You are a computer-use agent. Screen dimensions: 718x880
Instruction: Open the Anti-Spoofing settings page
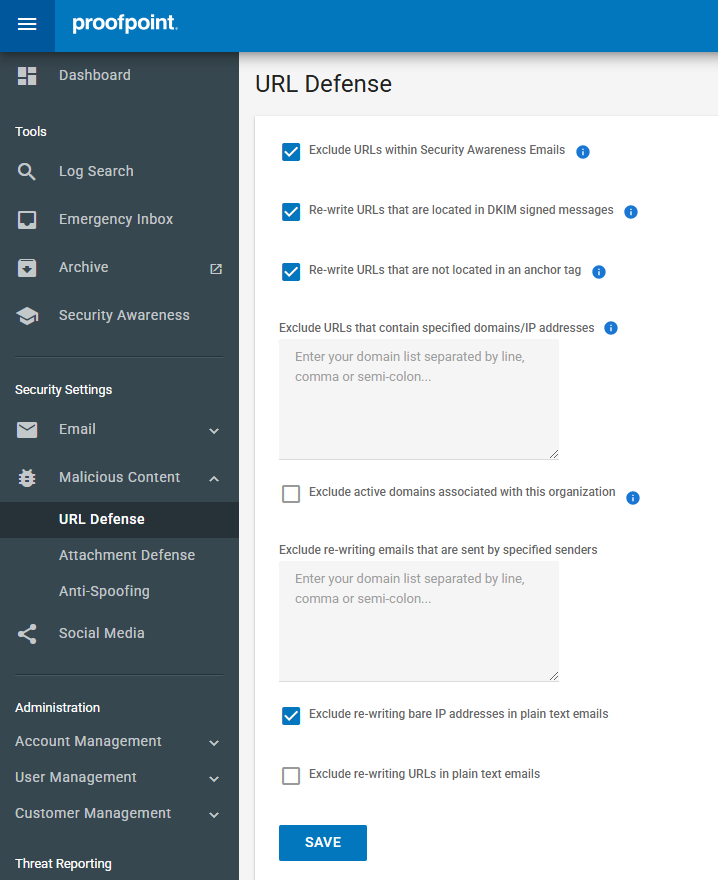104,591
